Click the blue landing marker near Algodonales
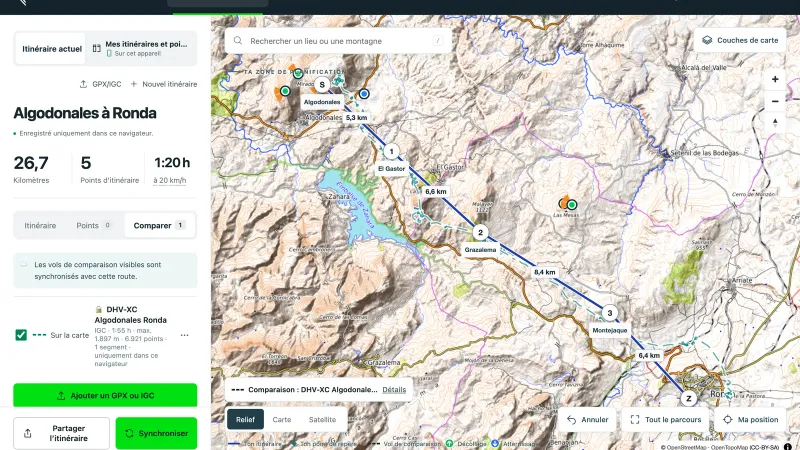The height and width of the screenshot is (450, 800). point(364,94)
